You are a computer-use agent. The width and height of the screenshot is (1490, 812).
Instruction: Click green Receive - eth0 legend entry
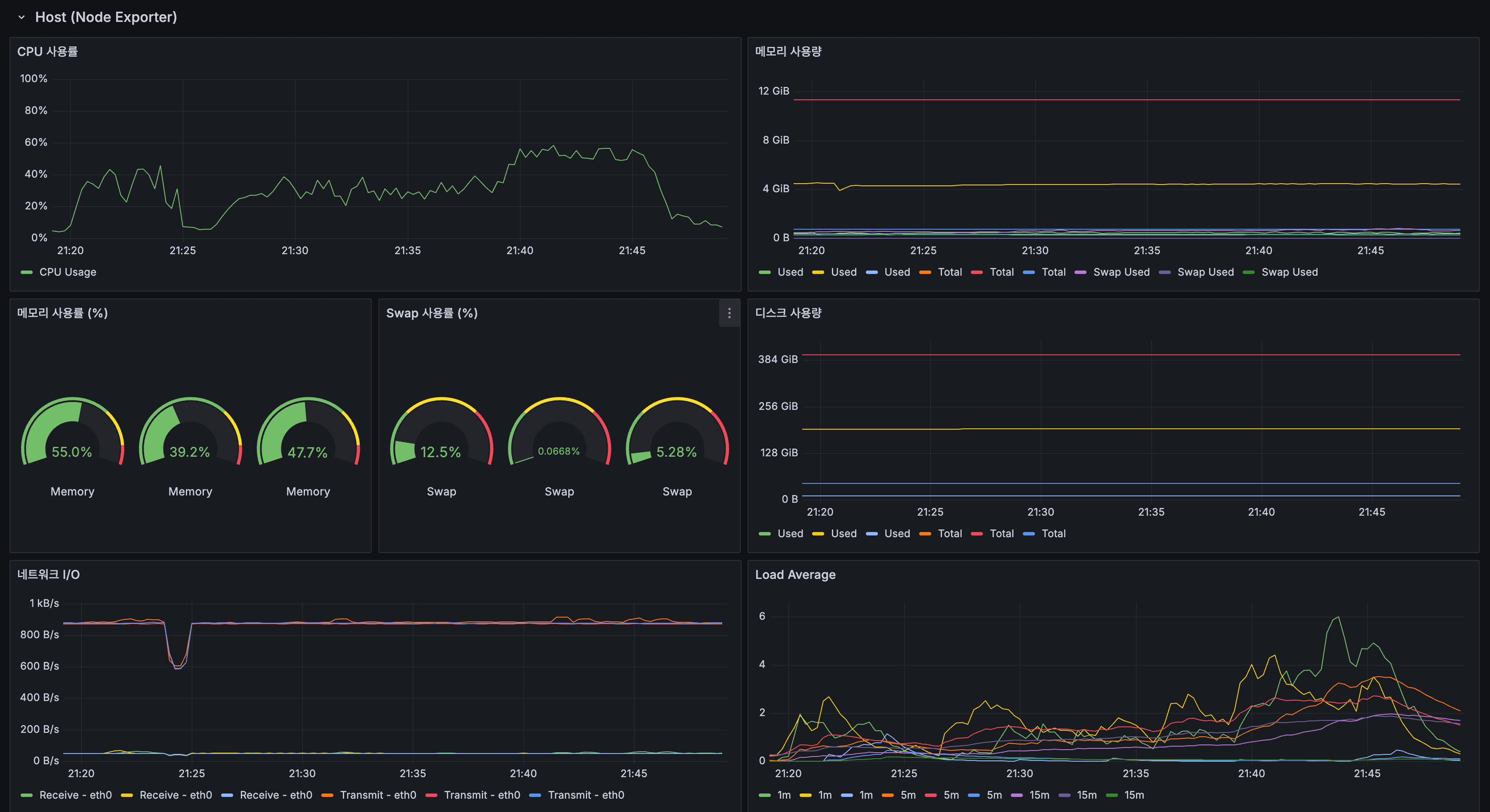pos(75,795)
